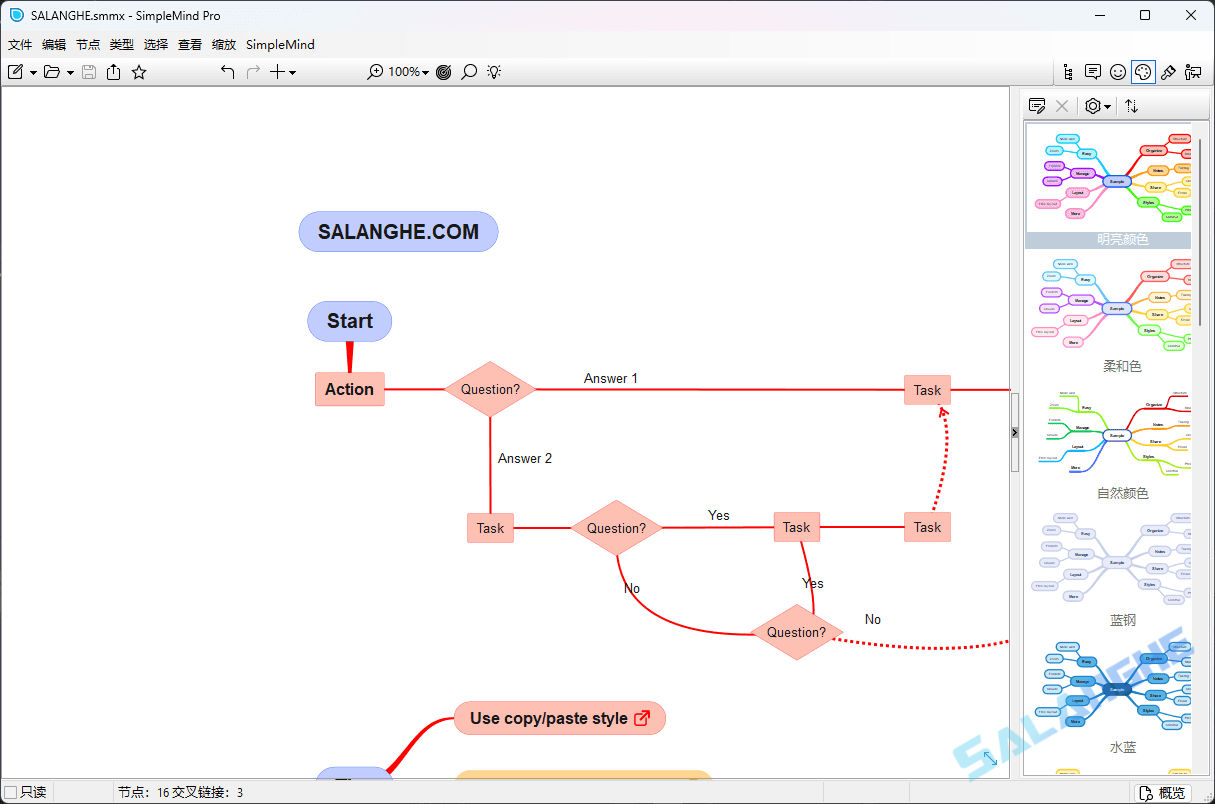
Task: Select the SALANGHE.COM node
Action: click(x=398, y=231)
